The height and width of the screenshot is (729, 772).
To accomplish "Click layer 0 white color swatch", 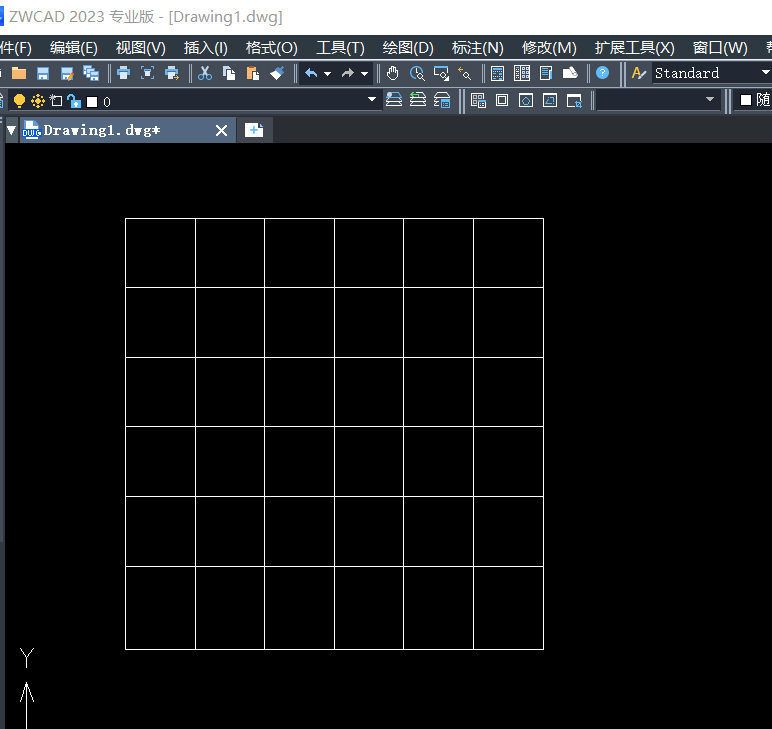I will [x=92, y=101].
